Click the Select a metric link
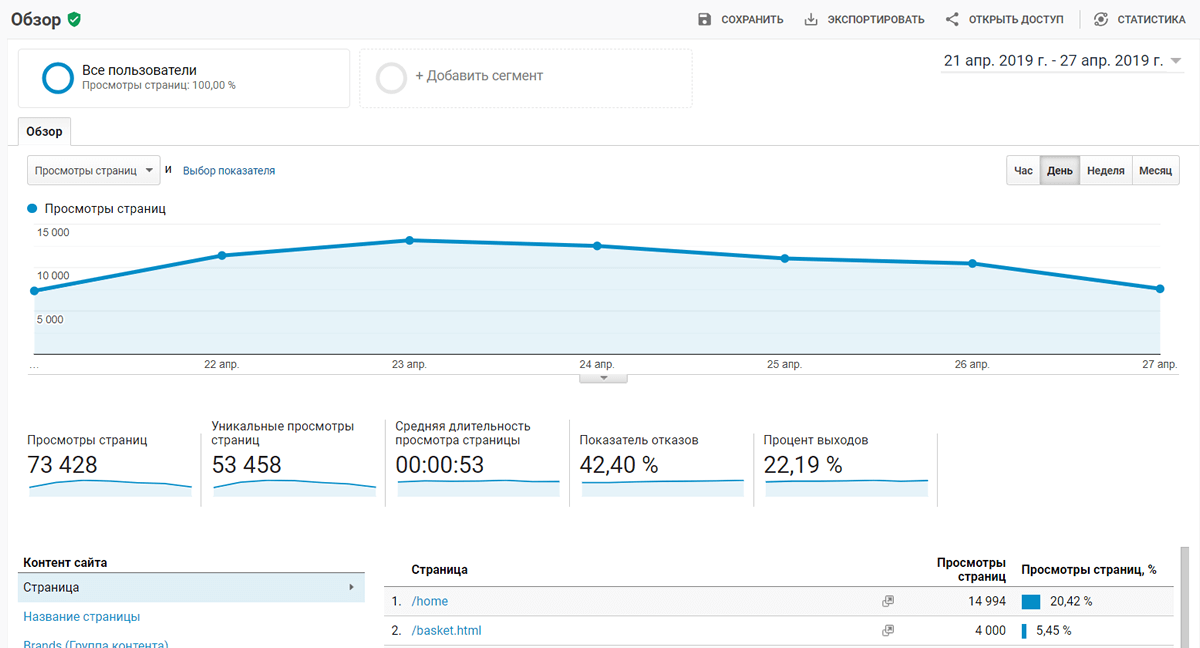The height and width of the screenshot is (648, 1200). pyautogui.click(x=229, y=171)
